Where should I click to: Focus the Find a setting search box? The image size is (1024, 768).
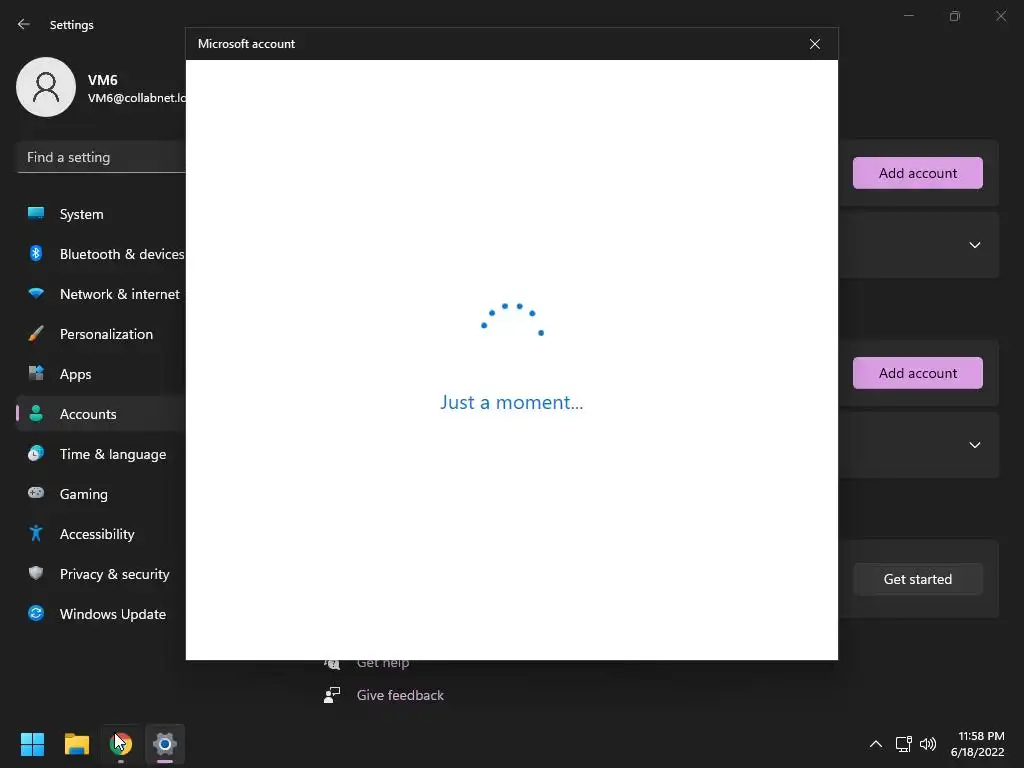(101, 157)
